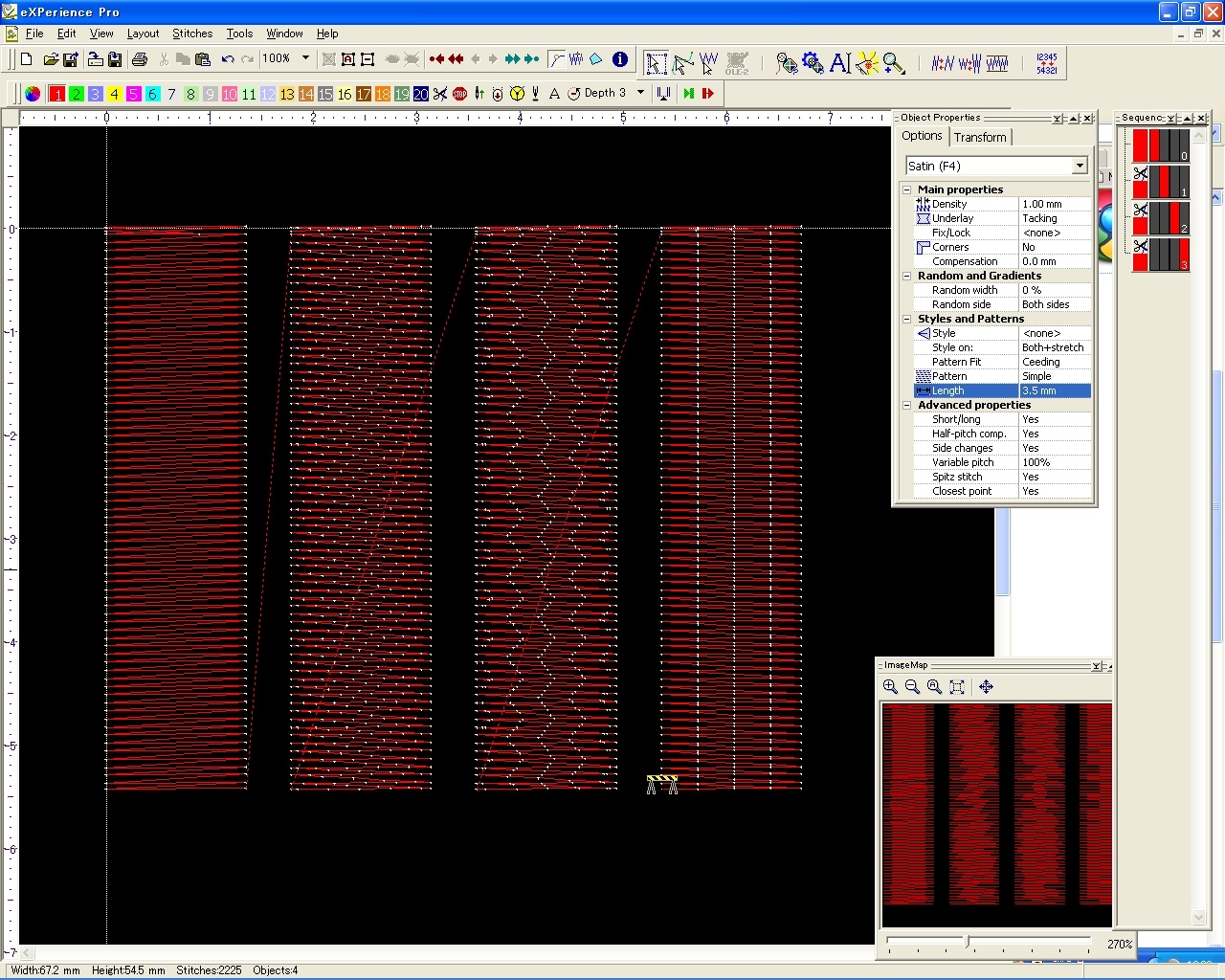The height and width of the screenshot is (980, 1225).
Task: Open the Tools menu
Action: [239, 33]
